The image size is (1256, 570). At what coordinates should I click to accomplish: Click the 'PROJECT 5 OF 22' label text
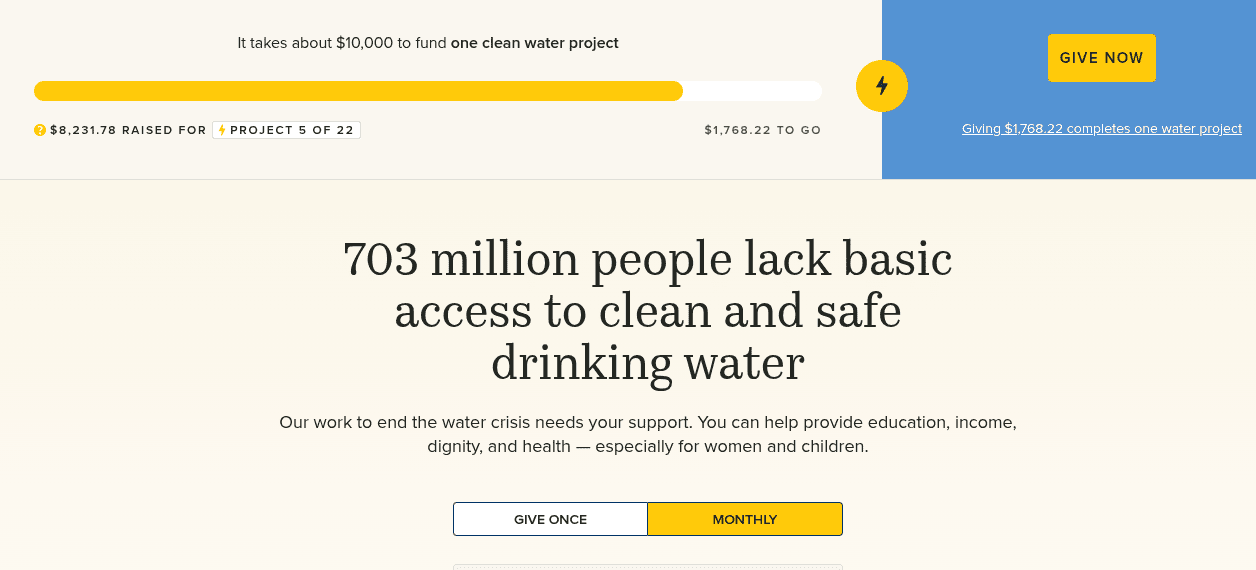tap(292, 130)
